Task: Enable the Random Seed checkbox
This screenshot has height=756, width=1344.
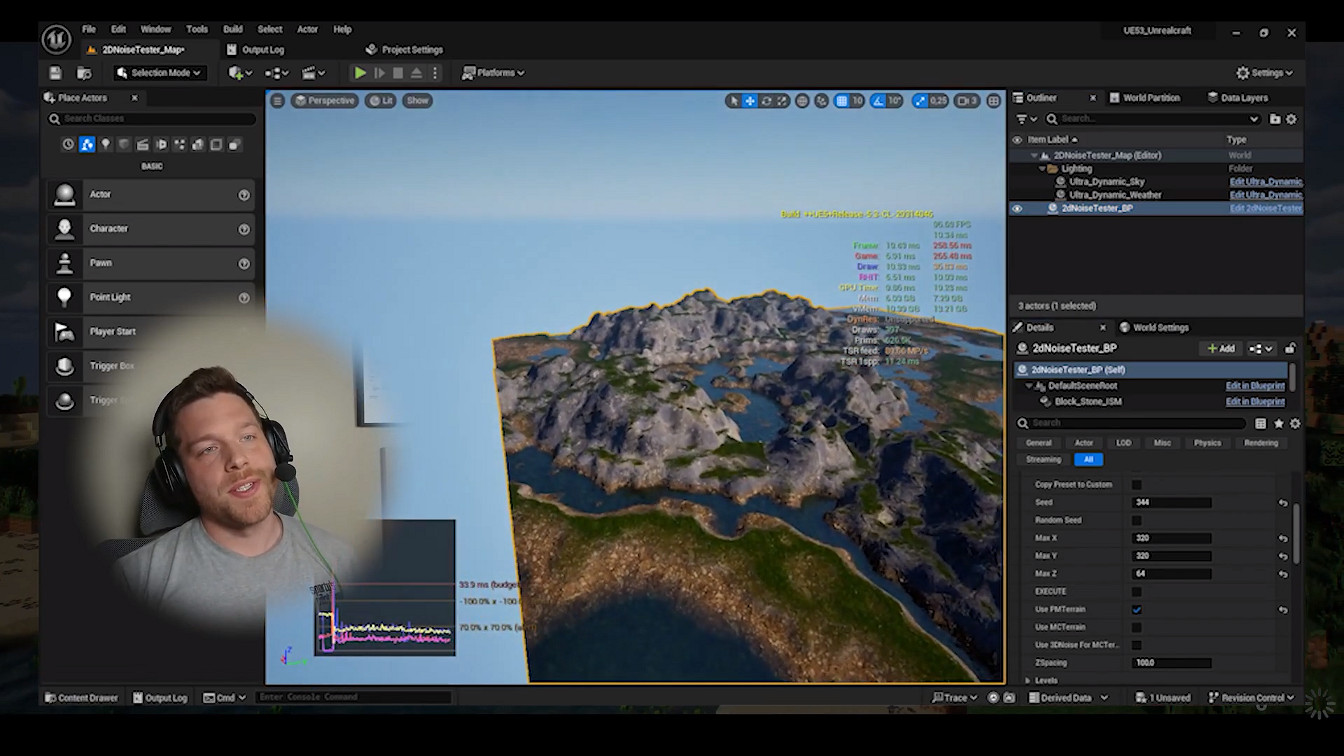Action: coord(1136,521)
